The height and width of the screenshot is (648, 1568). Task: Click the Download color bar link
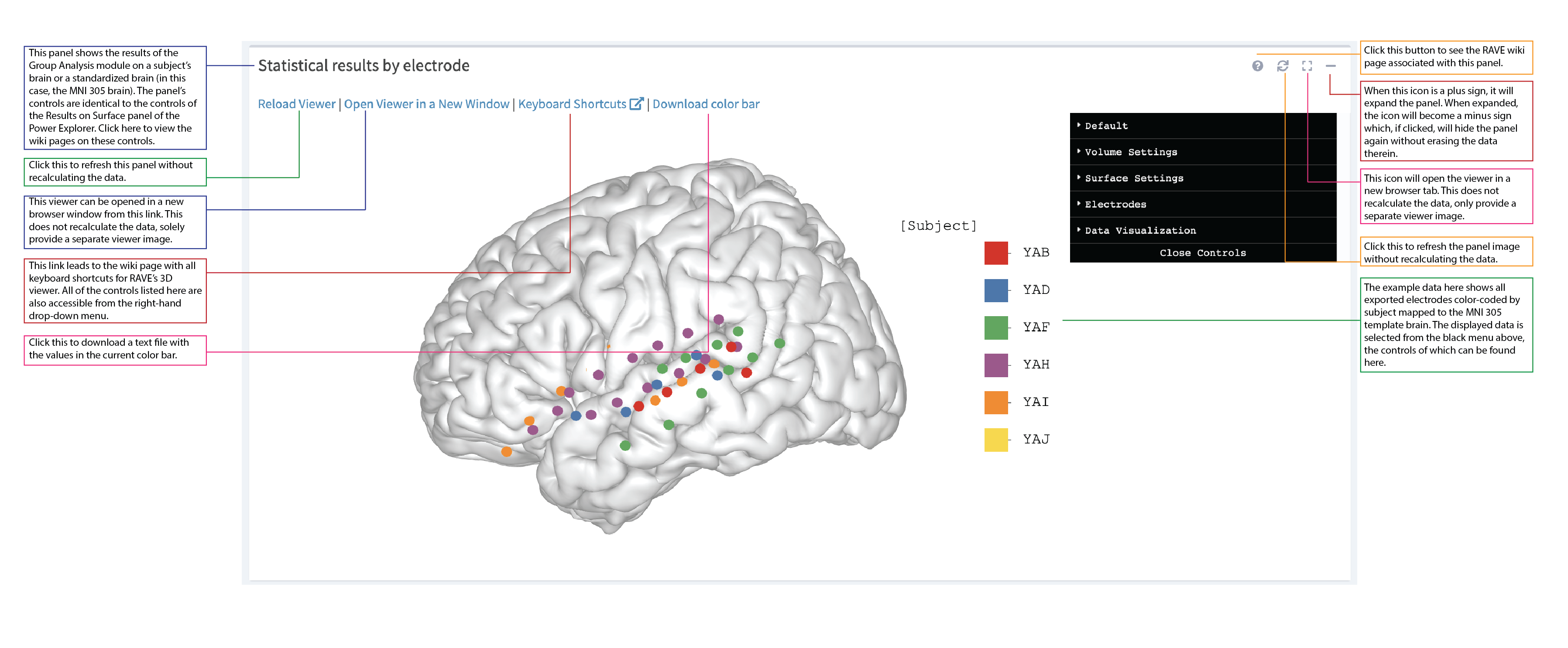[706, 104]
